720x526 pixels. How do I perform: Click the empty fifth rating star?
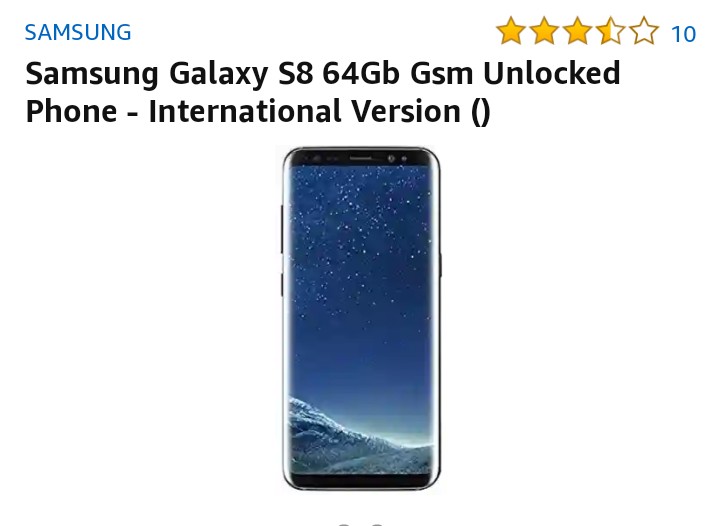point(644,31)
